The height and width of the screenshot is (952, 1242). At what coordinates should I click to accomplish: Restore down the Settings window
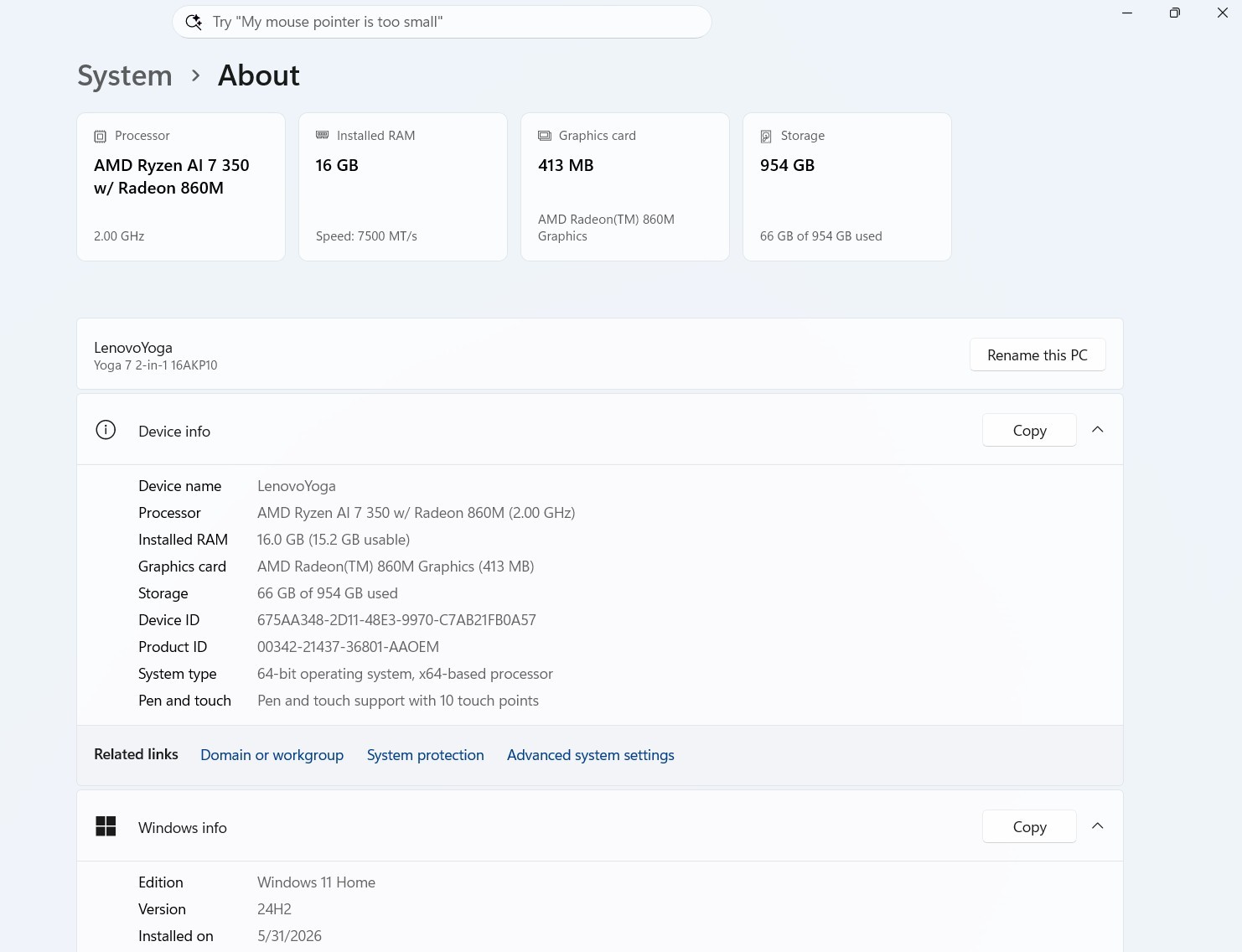coord(1175,13)
